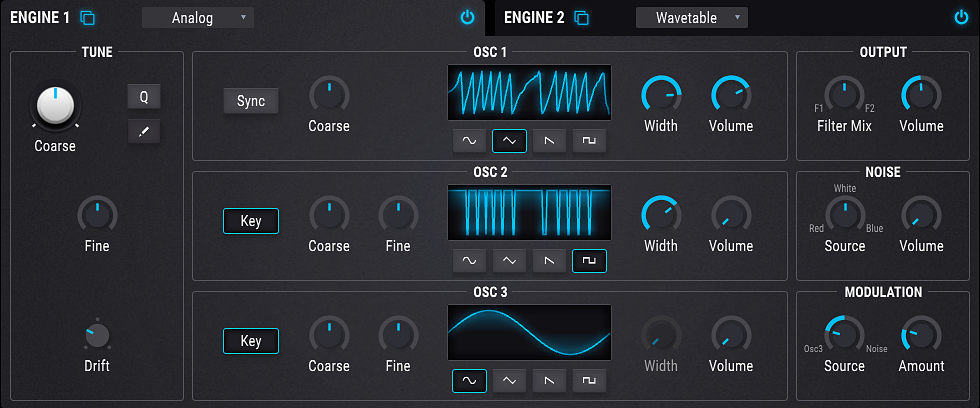Select sawtooth waveform for OSC 1
Viewport: 980px width, 408px height.
(549, 141)
